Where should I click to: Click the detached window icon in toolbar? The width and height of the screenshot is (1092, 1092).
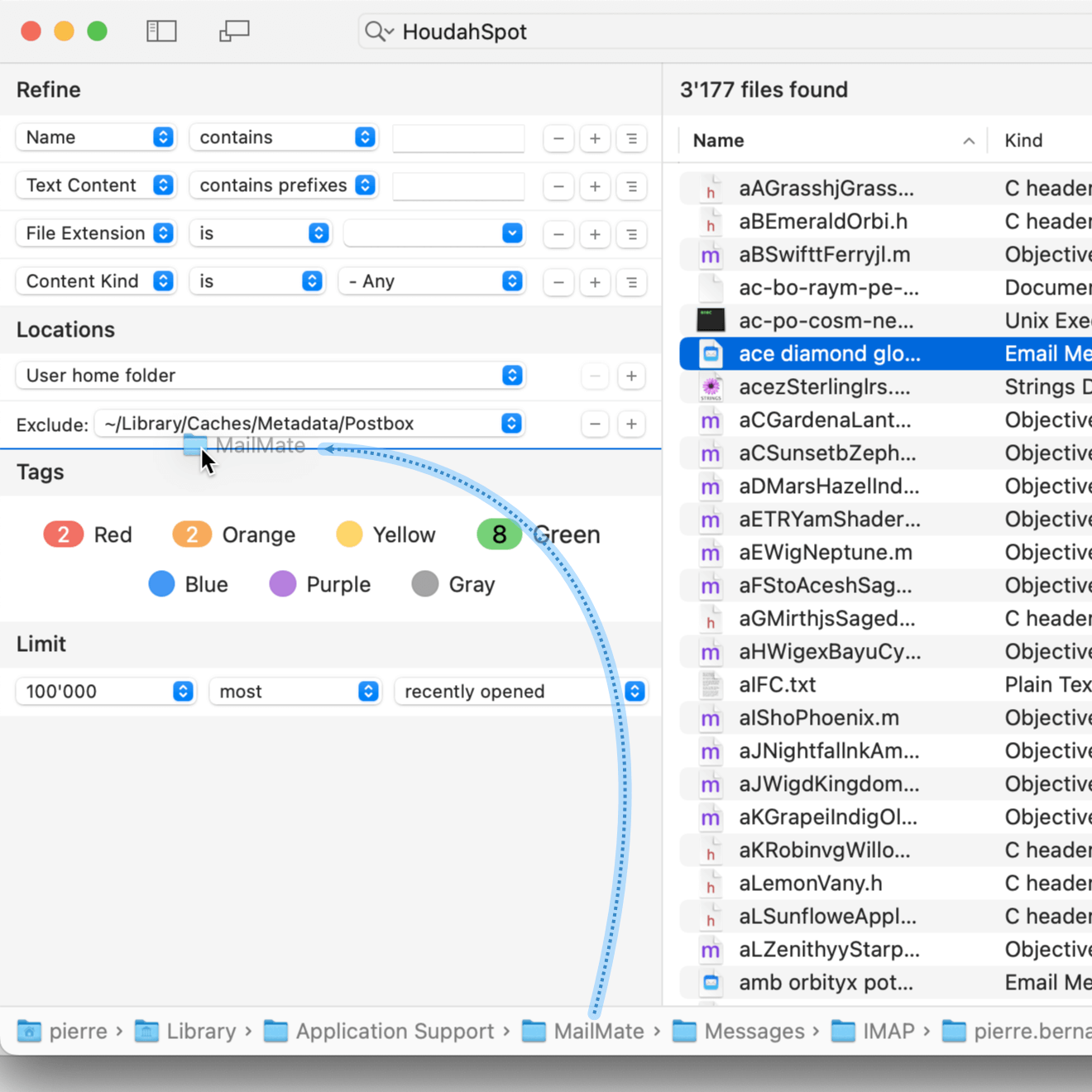[x=234, y=31]
